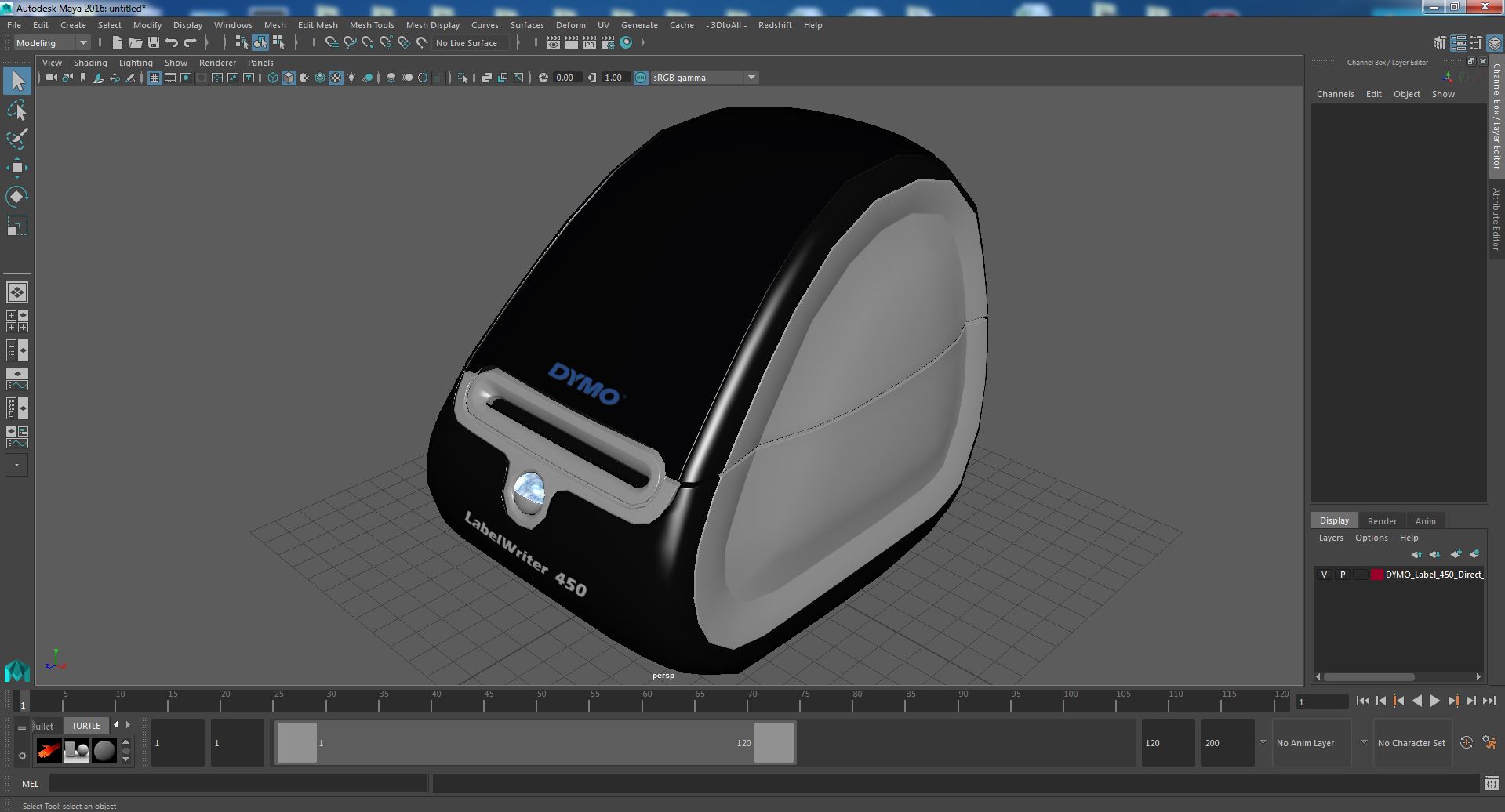The height and width of the screenshot is (812, 1505).
Task: Toggle wireframe display in viewport
Action: tap(273, 78)
